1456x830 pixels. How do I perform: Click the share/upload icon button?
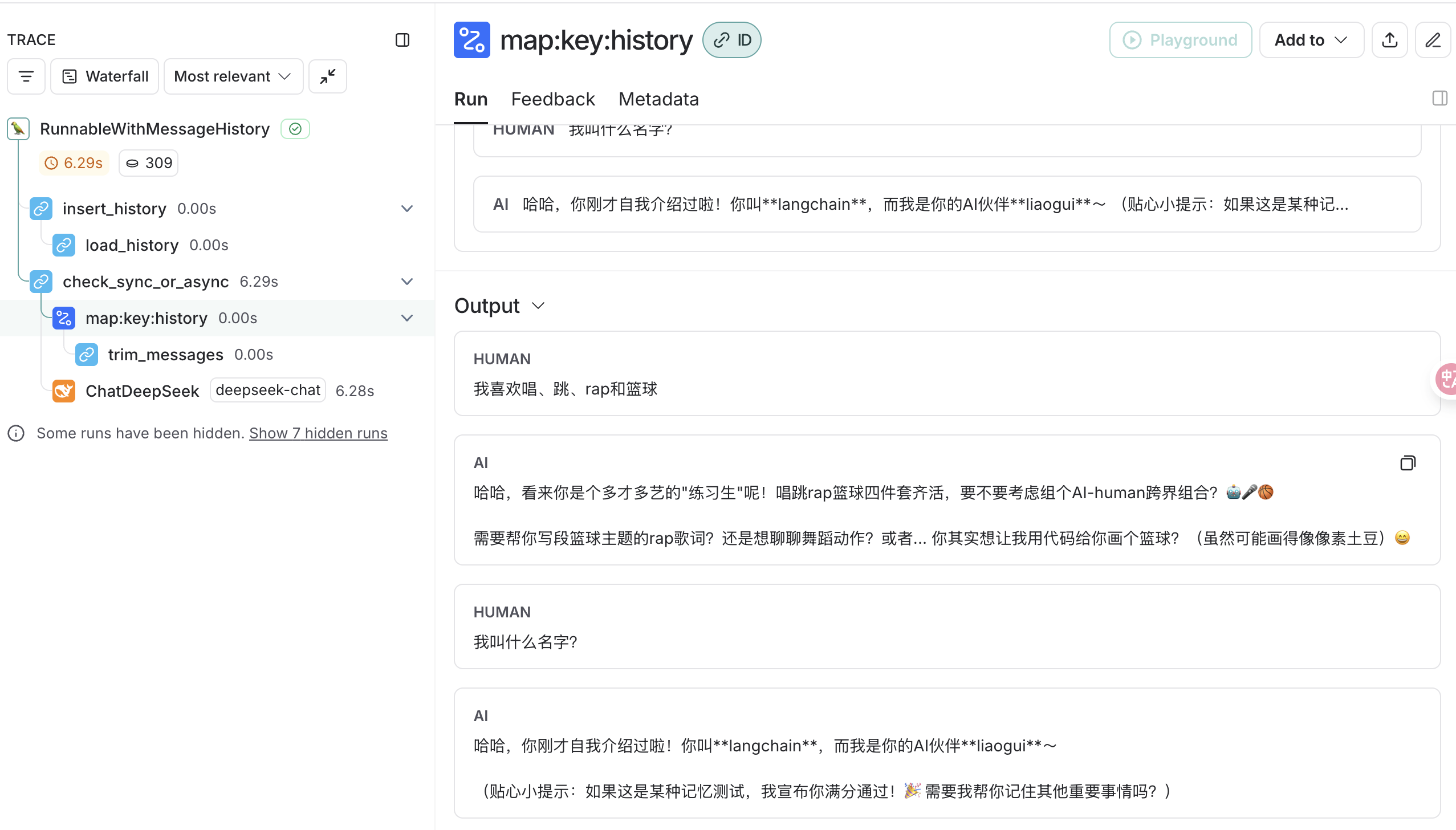1390,40
